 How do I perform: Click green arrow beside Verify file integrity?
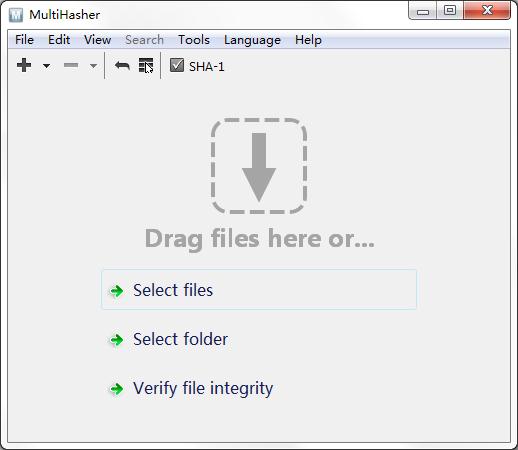coord(117,389)
